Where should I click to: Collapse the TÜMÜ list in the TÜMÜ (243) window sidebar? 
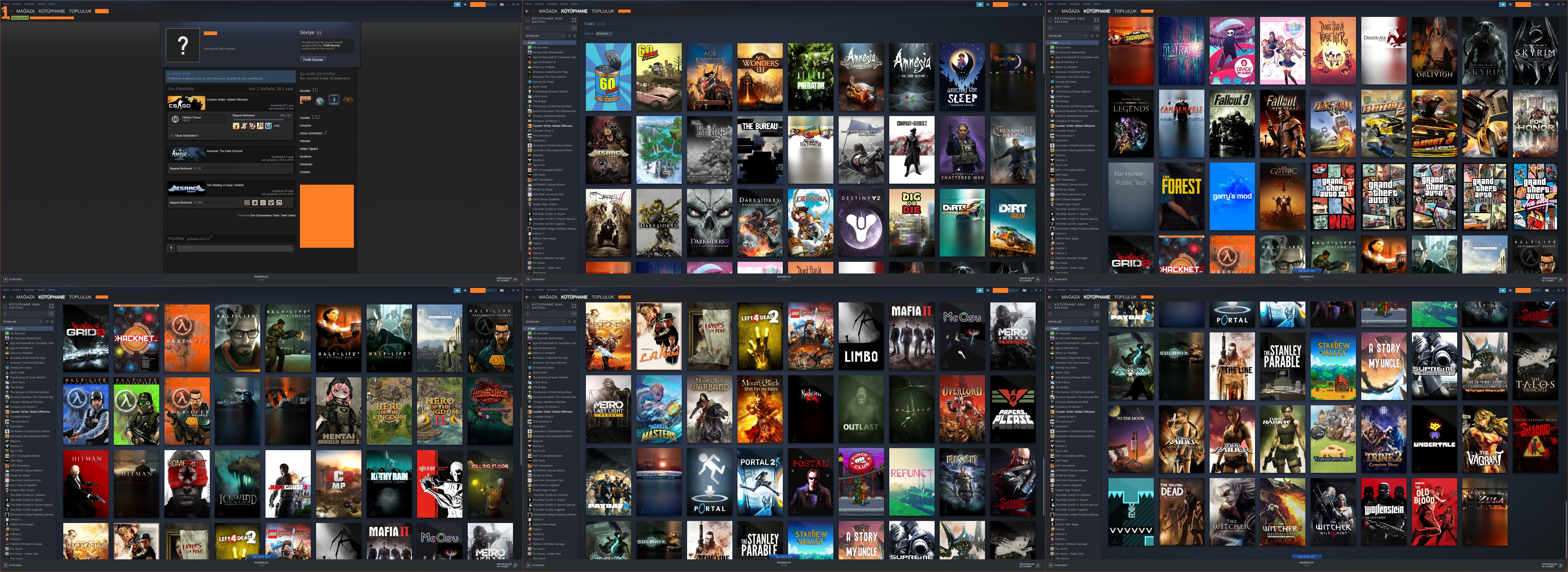point(526,43)
